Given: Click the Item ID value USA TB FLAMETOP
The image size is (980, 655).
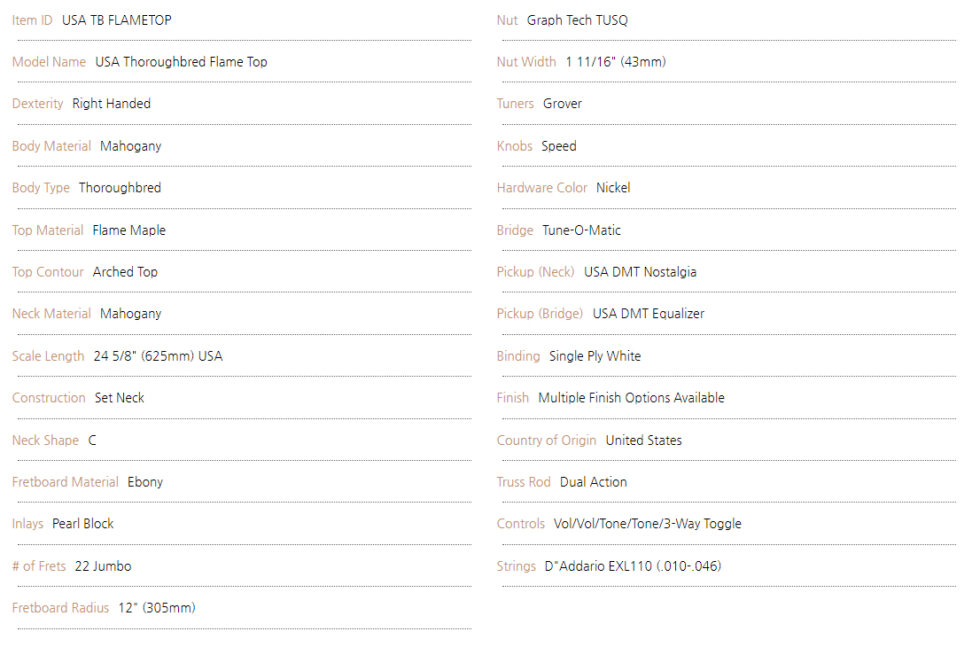Looking at the screenshot, I should (x=116, y=20).
